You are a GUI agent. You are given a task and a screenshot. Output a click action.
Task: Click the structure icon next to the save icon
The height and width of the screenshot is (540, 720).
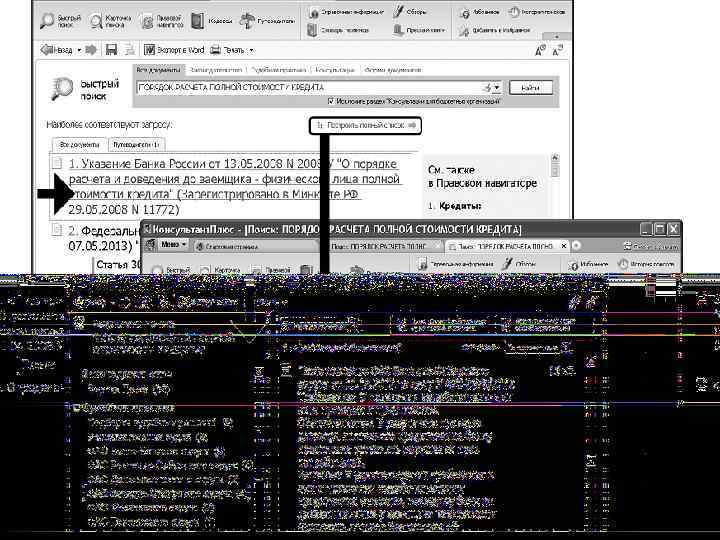[130, 50]
